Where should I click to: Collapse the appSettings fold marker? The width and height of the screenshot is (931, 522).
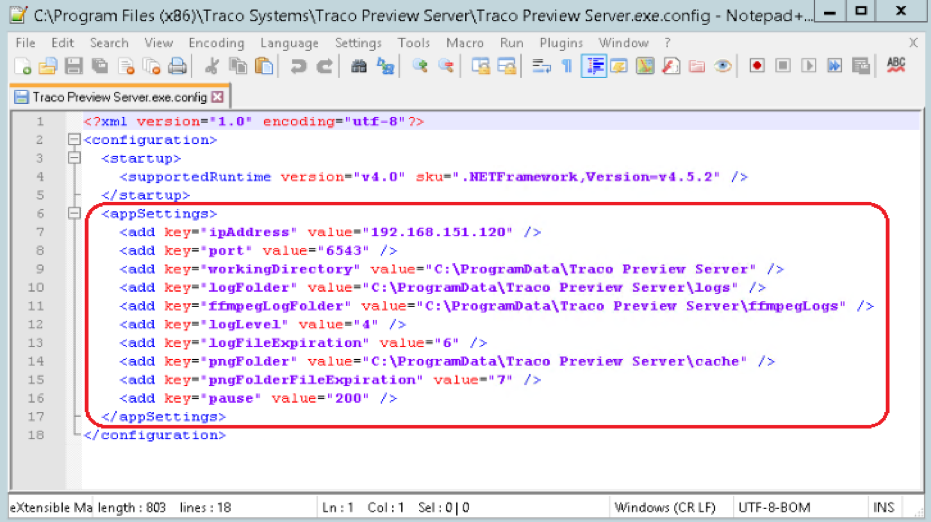coord(74,213)
